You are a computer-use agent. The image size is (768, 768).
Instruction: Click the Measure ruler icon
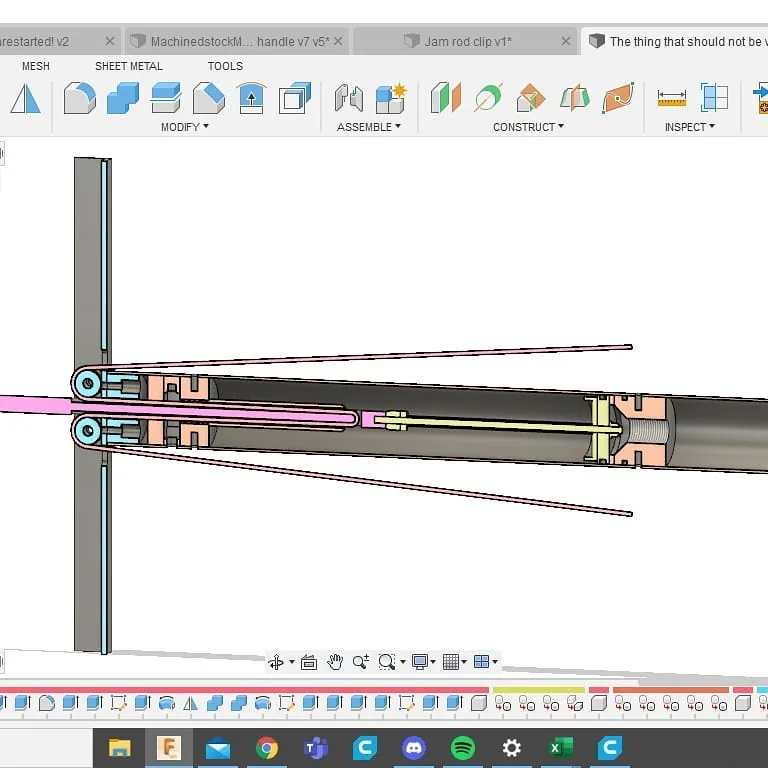tap(671, 98)
